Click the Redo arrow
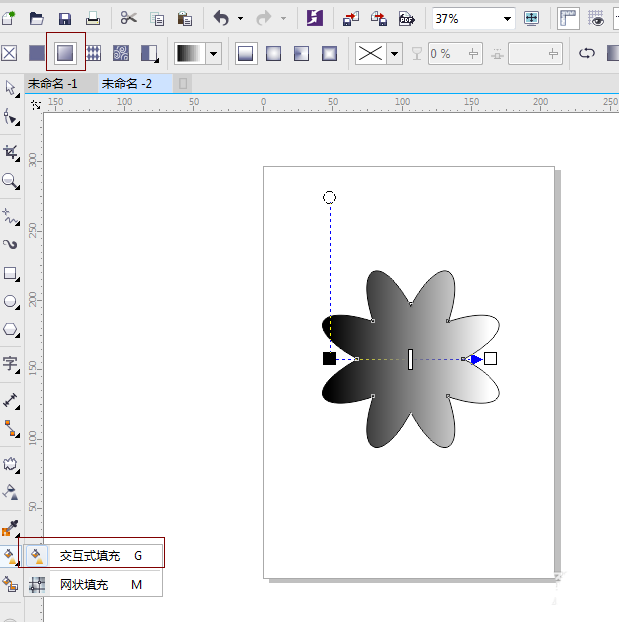The width and height of the screenshot is (619, 622). tap(264, 18)
